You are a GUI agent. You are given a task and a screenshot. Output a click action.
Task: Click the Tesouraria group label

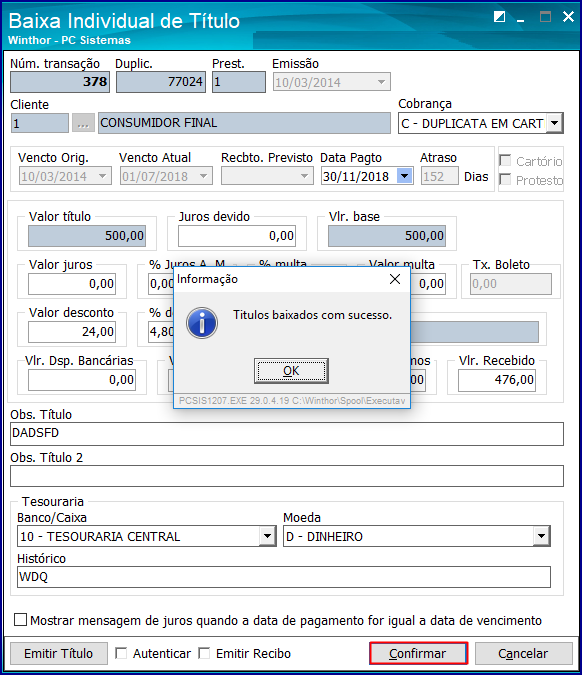[53, 502]
